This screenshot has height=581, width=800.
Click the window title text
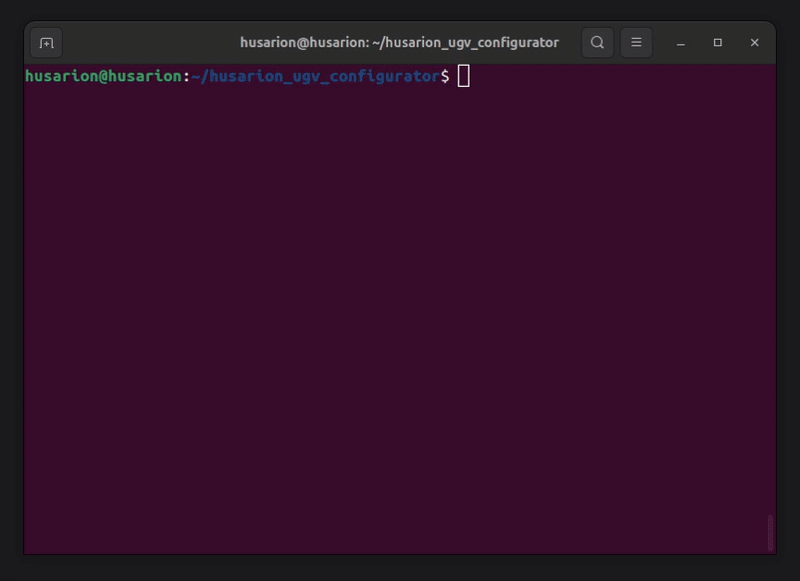pyautogui.click(x=399, y=42)
